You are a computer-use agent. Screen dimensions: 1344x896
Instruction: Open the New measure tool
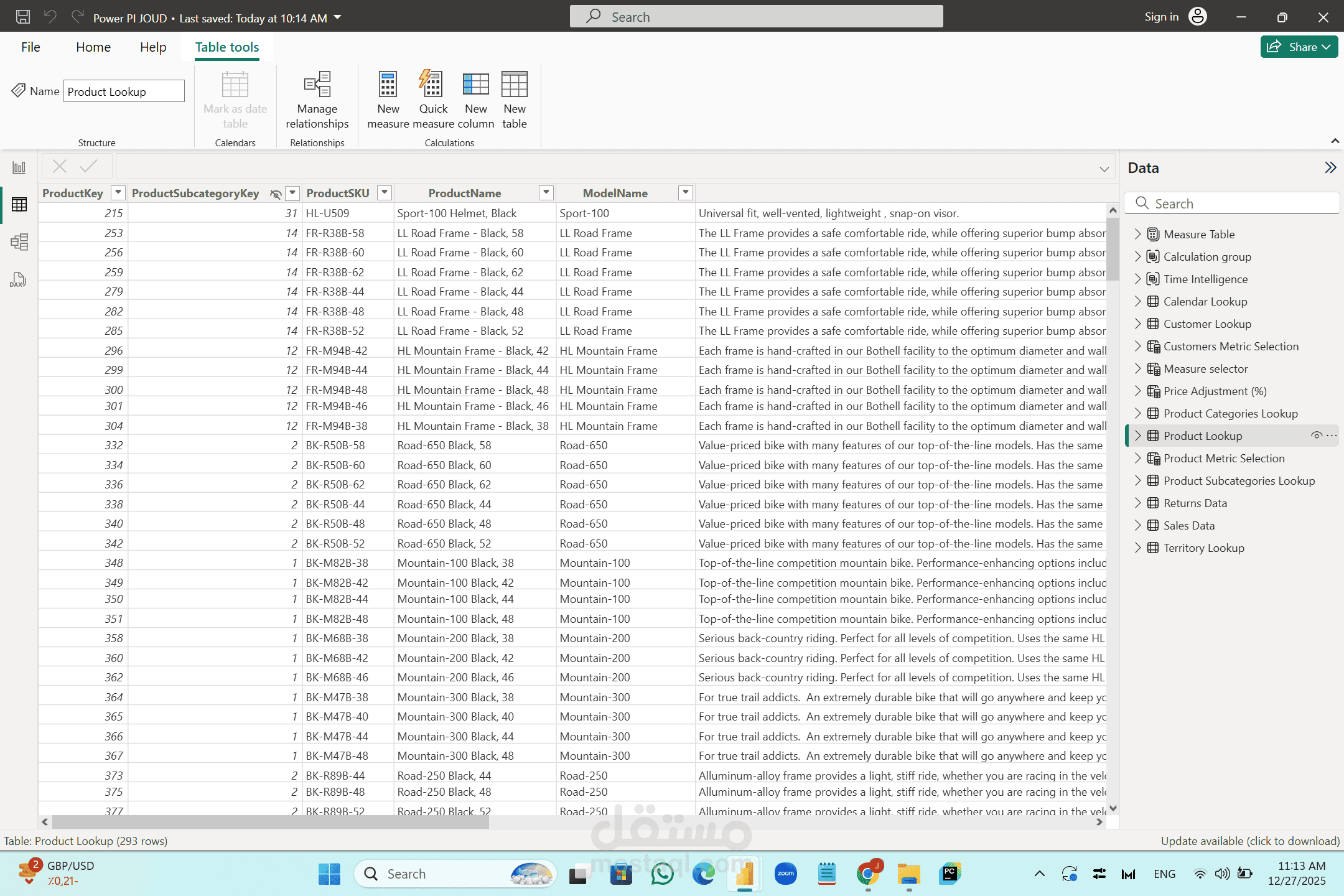pyautogui.click(x=388, y=100)
